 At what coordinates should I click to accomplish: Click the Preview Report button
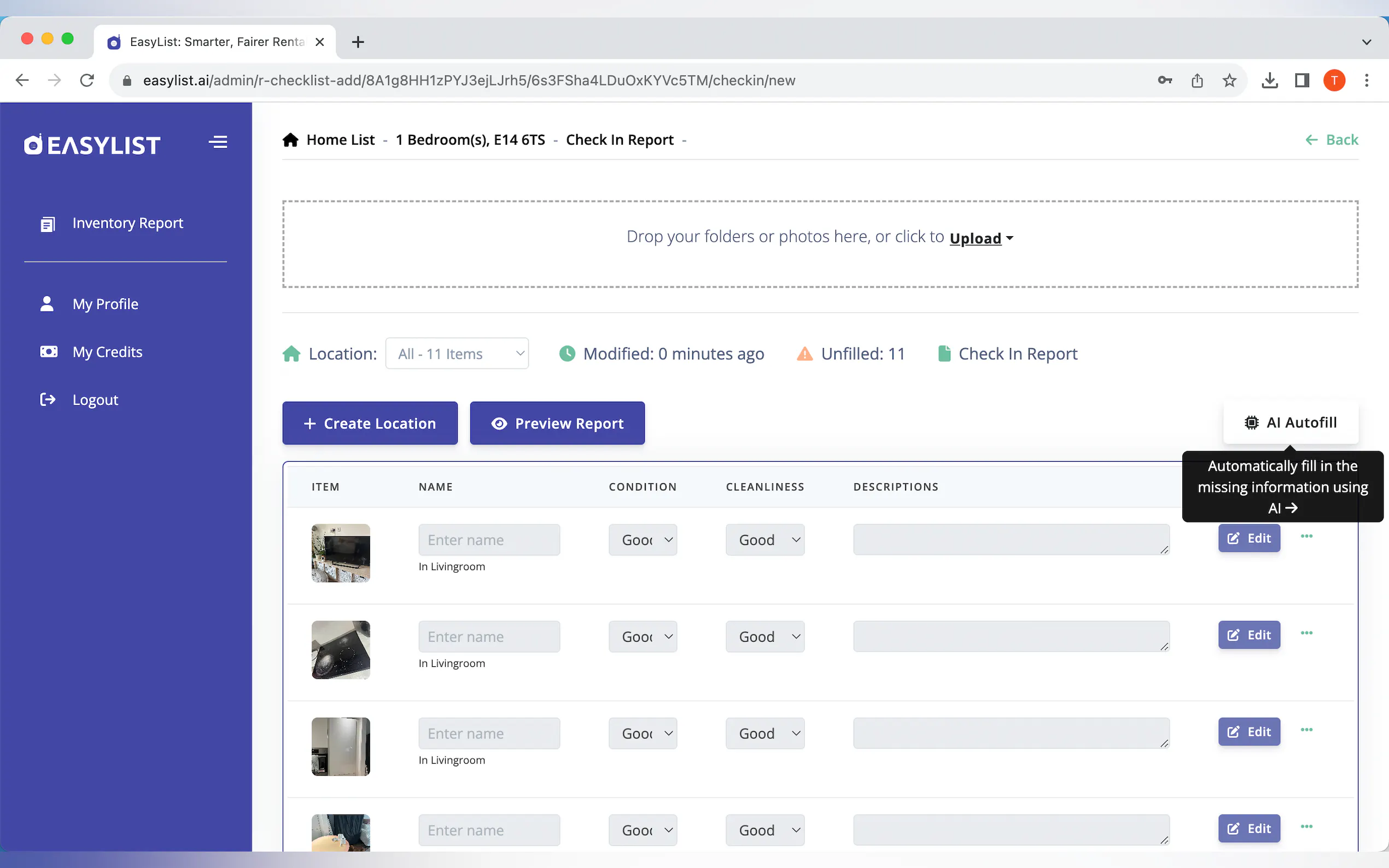557,423
